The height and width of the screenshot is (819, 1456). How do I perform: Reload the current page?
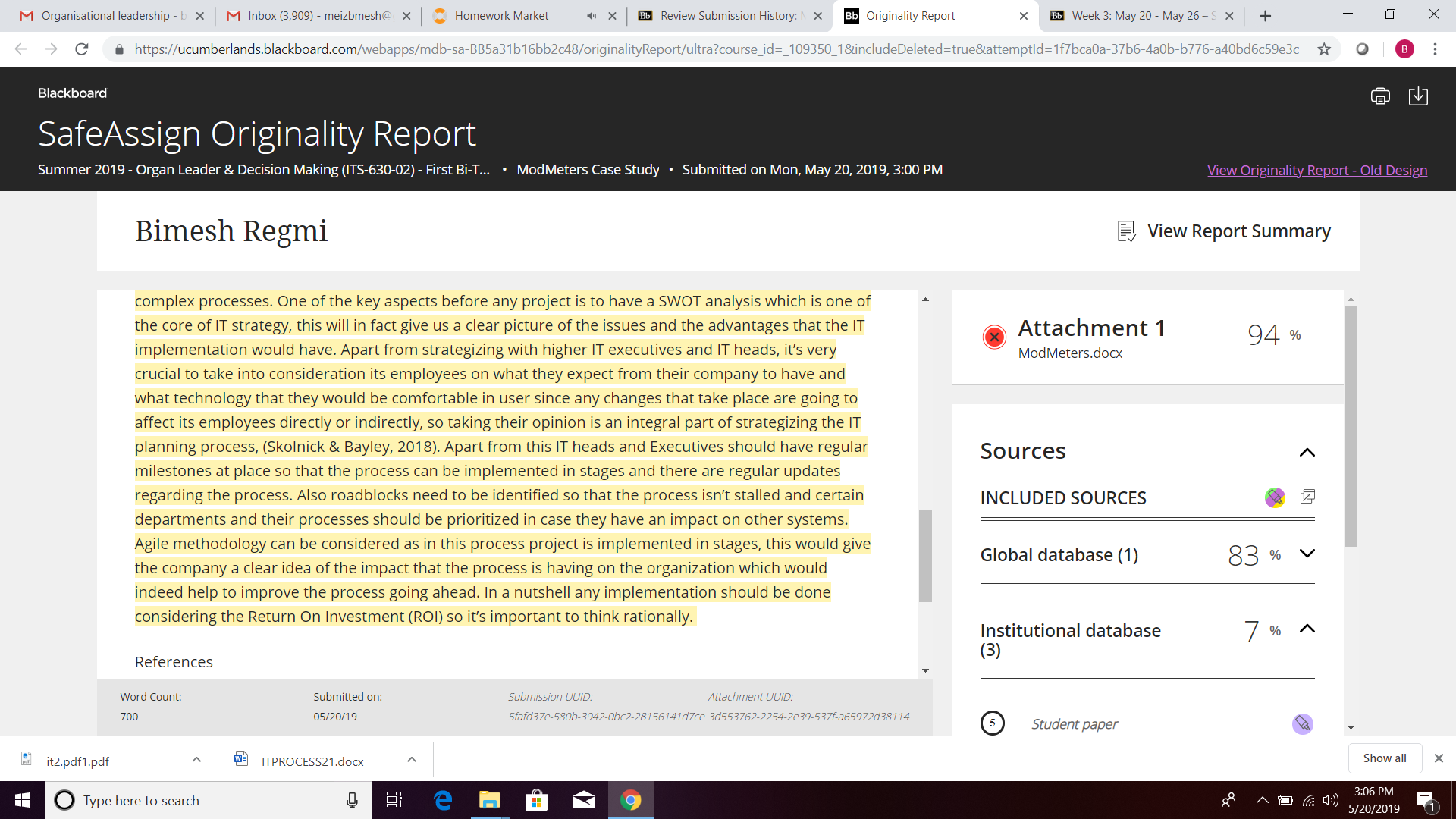tap(82, 49)
